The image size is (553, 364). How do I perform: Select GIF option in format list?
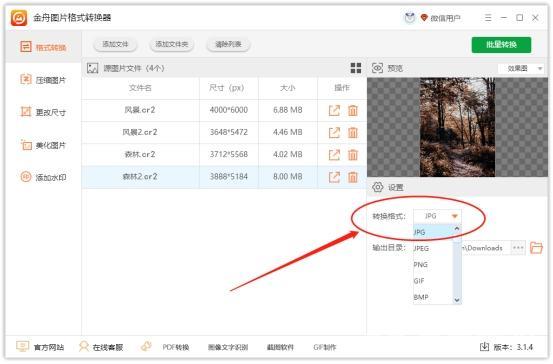419,281
